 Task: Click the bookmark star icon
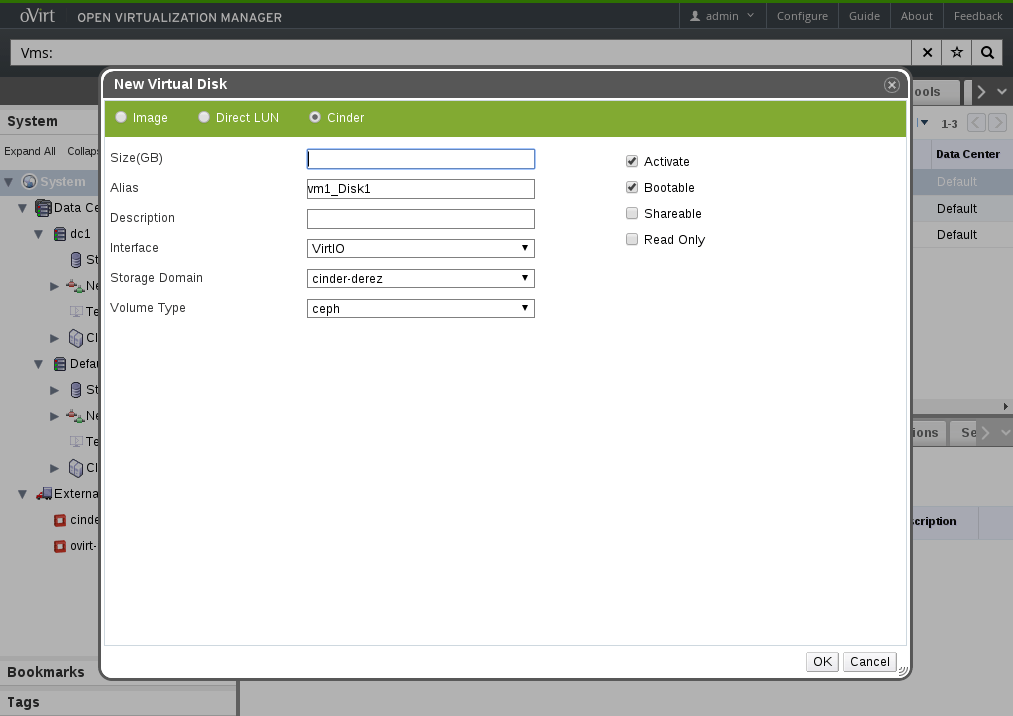click(957, 53)
